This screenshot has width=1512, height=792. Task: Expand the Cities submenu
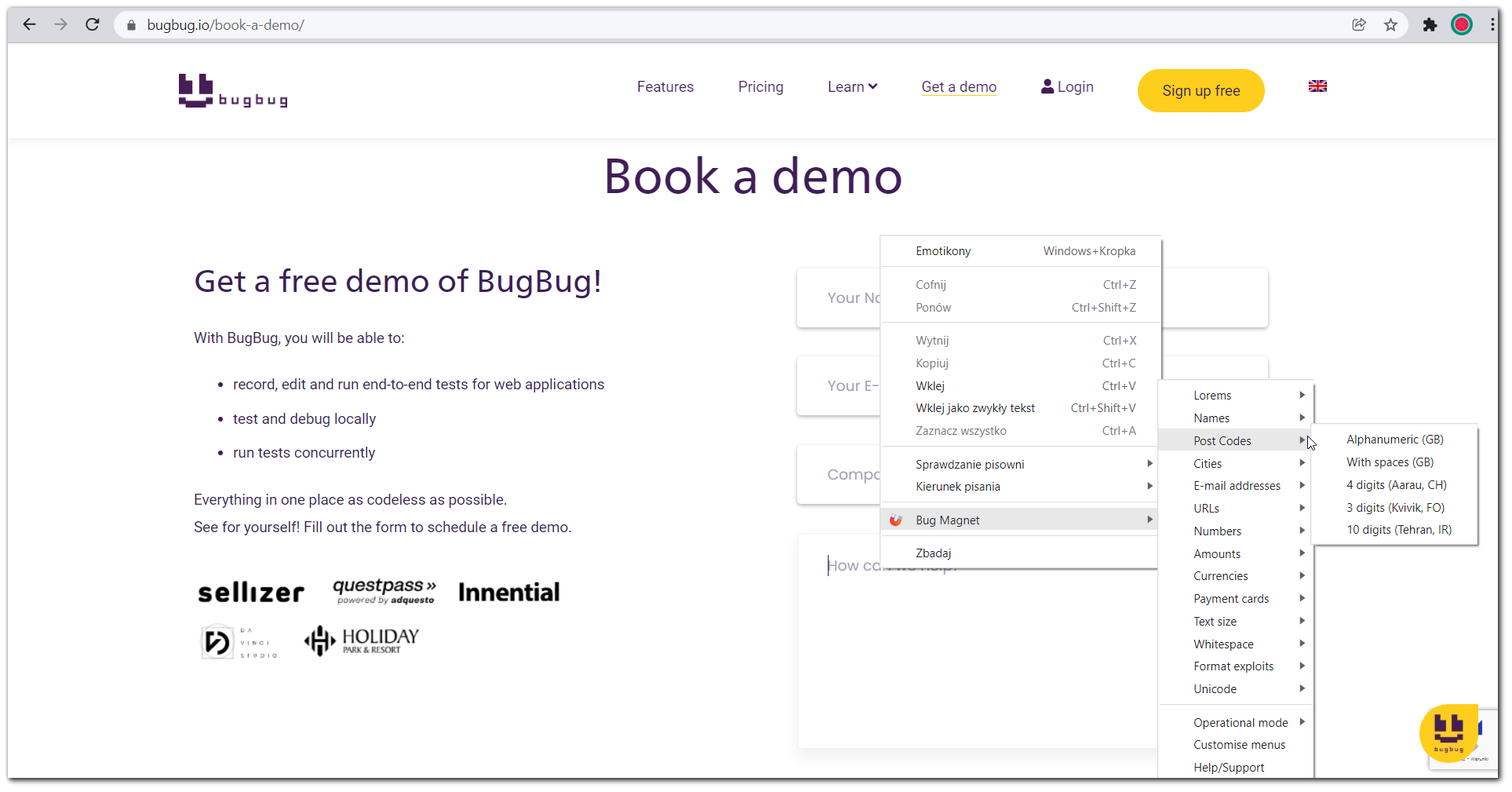point(1236,464)
